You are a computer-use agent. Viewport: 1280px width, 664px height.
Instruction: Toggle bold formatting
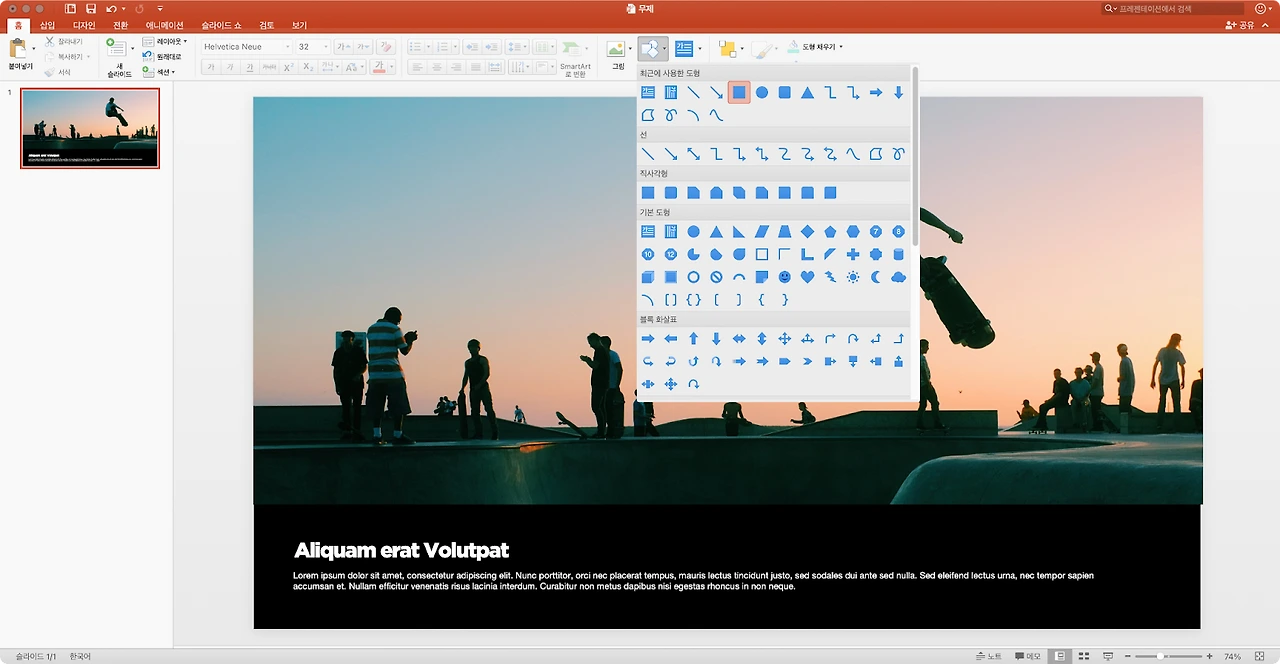(x=211, y=67)
